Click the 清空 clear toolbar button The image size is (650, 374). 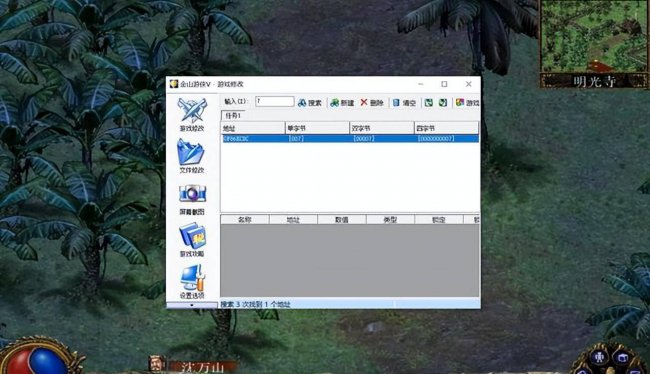[404, 103]
